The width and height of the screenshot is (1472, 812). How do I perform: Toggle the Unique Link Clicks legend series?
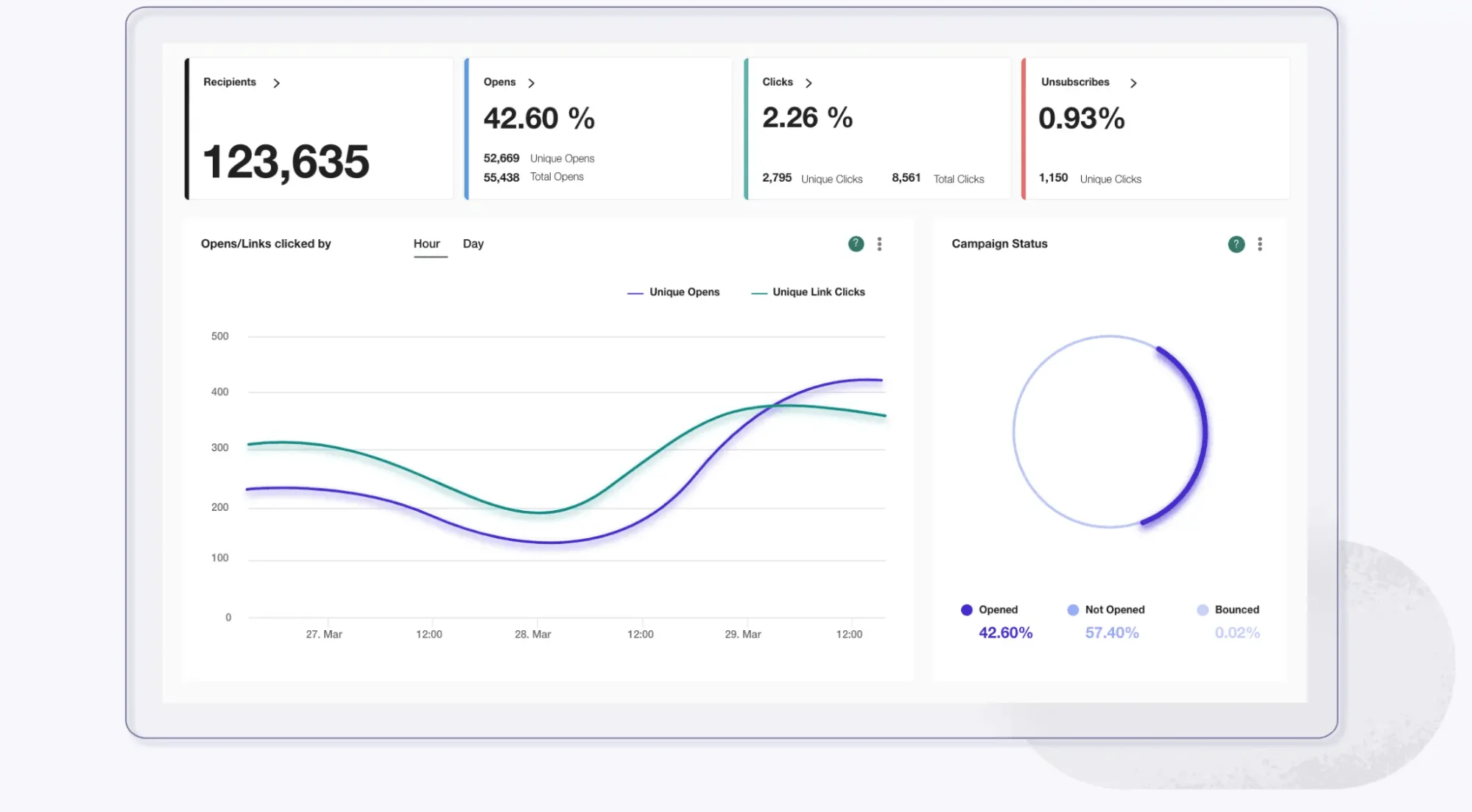(808, 292)
